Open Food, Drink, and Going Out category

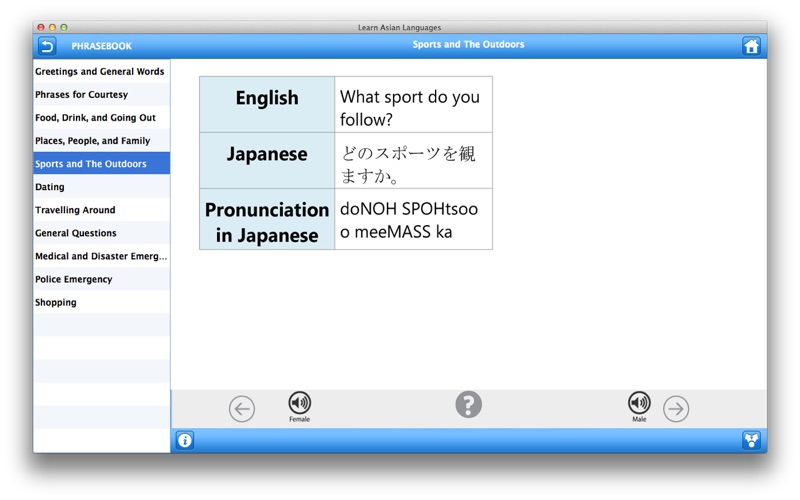point(102,117)
